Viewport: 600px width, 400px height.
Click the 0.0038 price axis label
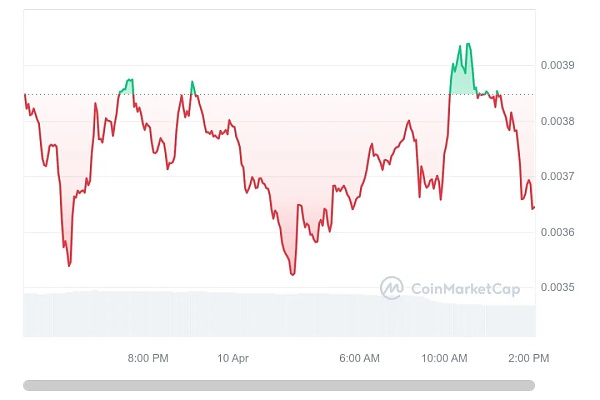[x=559, y=121]
